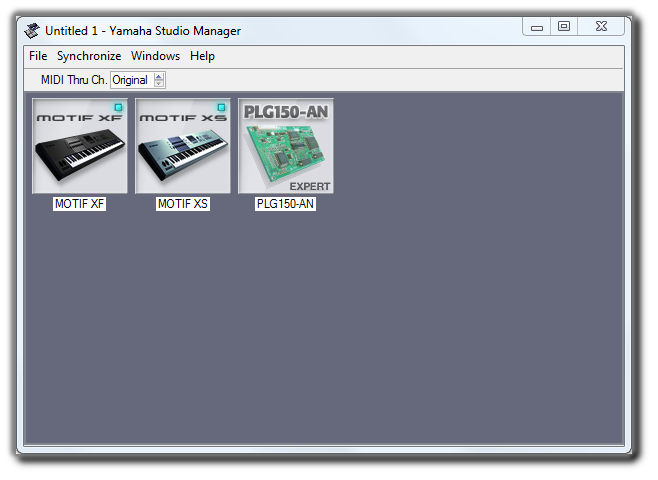Image resolution: width=658 pixels, height=480 pixels.
Task: Decrease MIDI Thru Ch. with down arrow
Action: 159,83
